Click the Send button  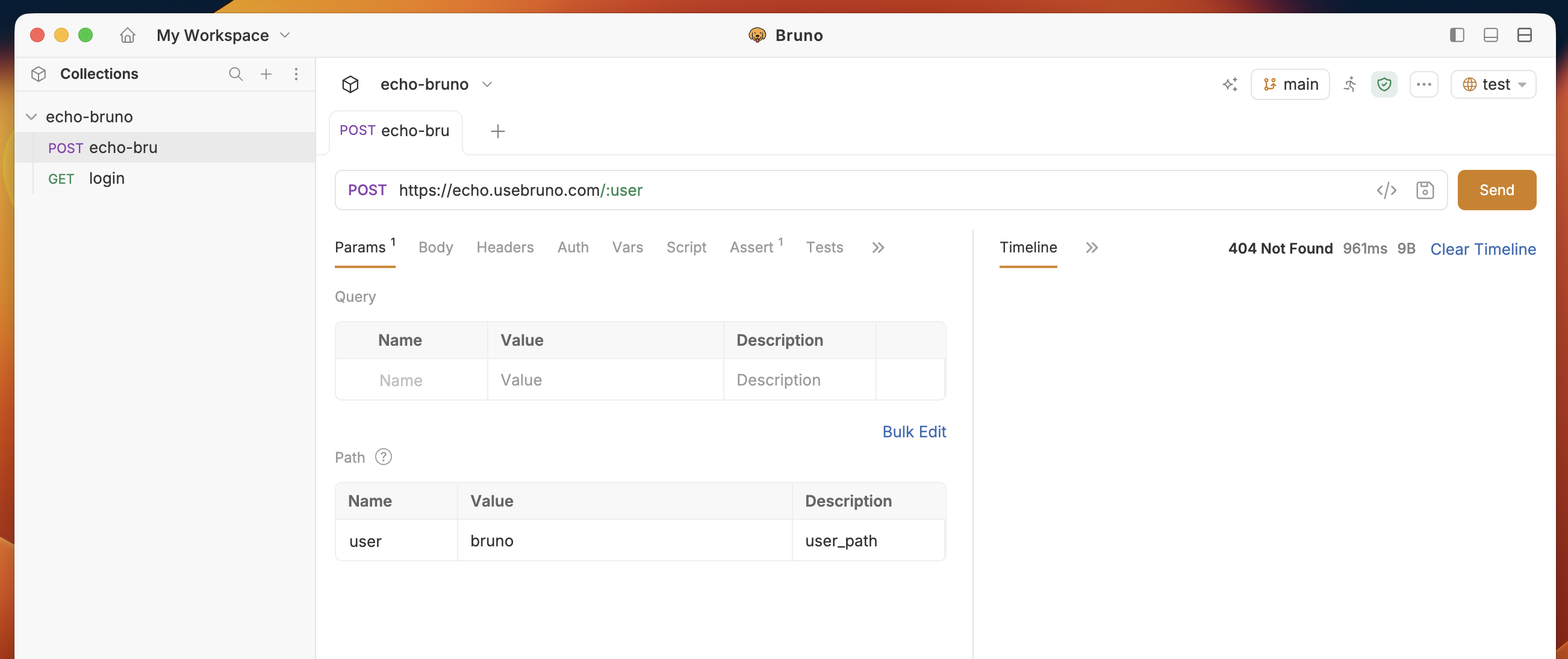pyautogui.click(x=1496, y=190)
